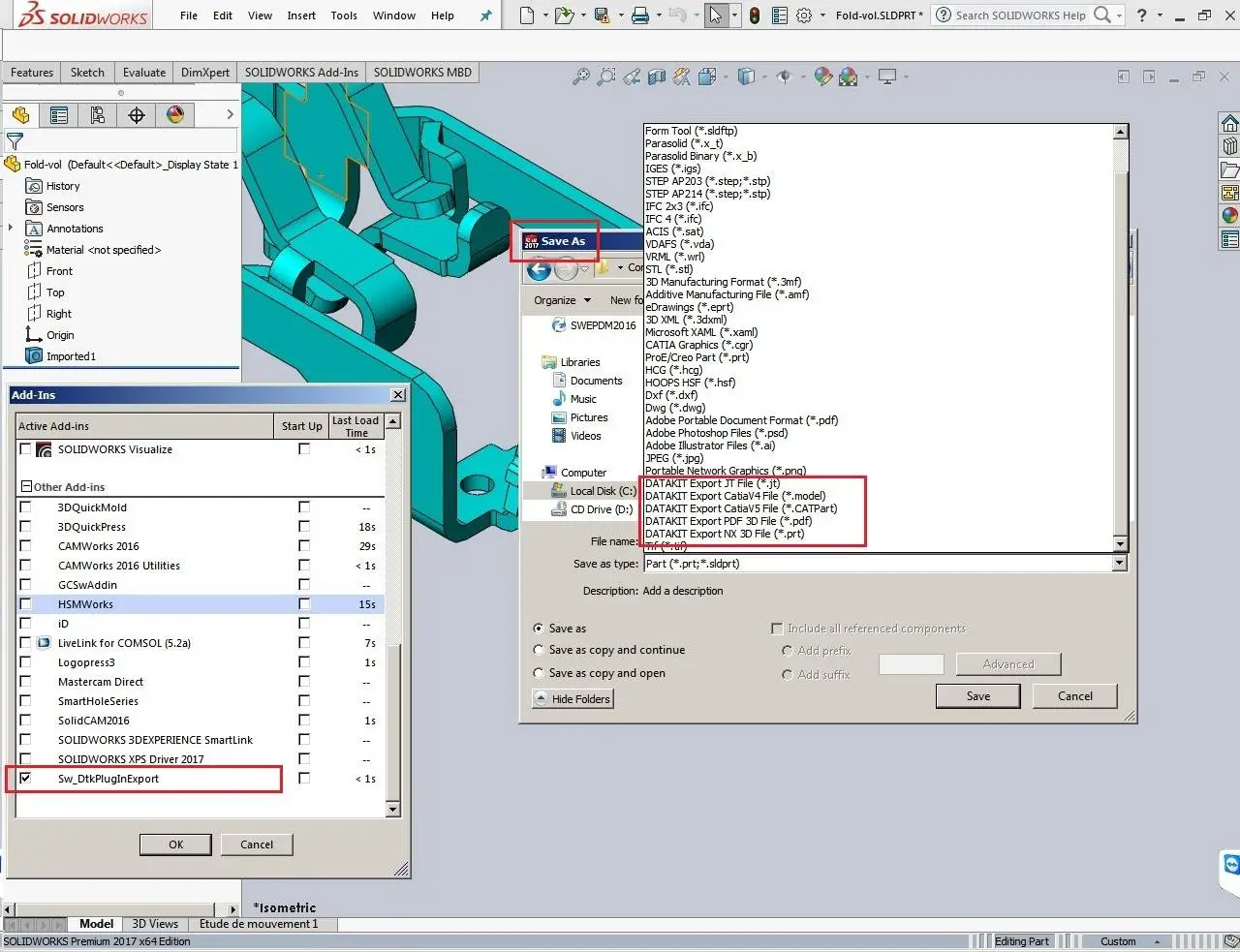Open dropdown arrow beside Select tool
Screen dimensions: 1240x952
[734, 15]
